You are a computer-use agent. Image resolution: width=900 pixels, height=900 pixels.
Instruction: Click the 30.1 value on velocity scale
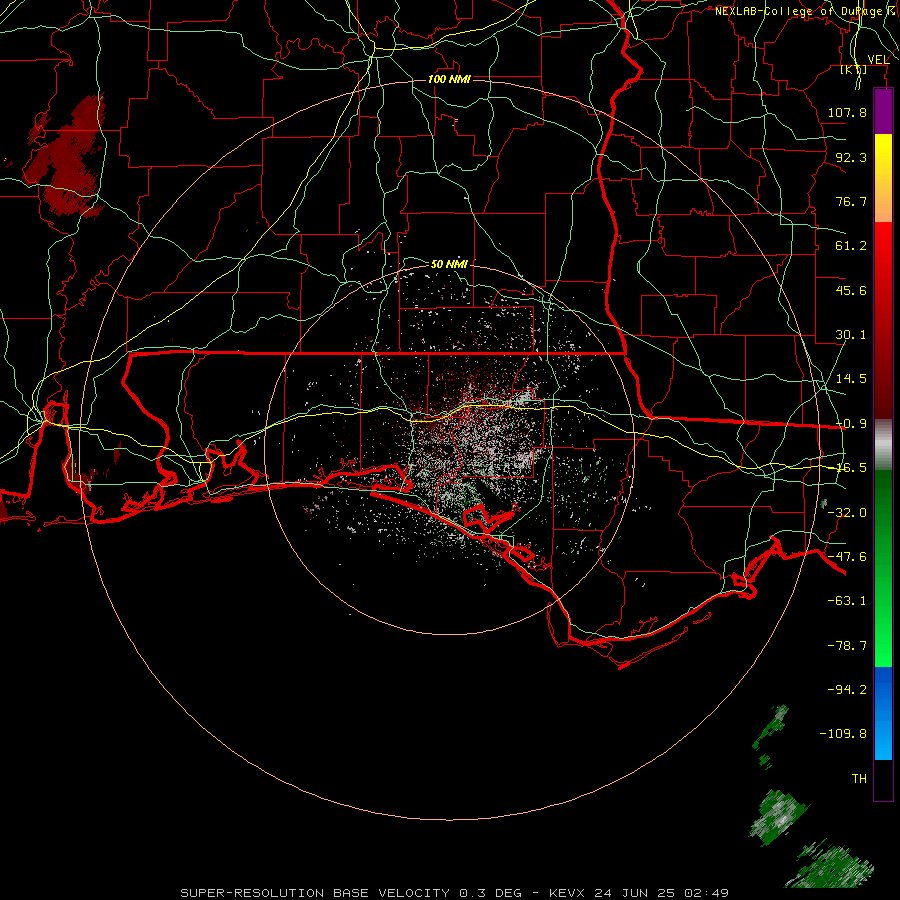coord(851,335)
